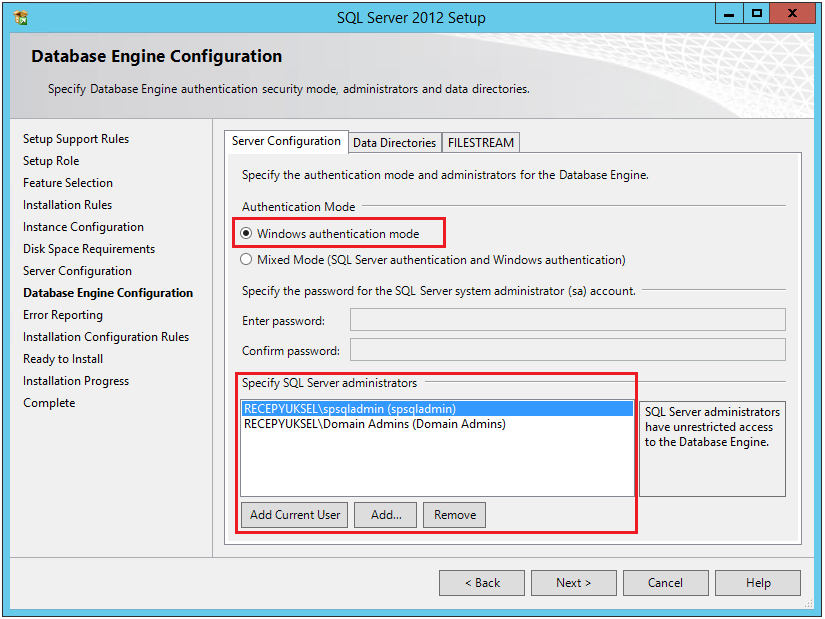Click Feature Selection step
The width and height of the screenshot is (825, 619).
click(68, 183)
